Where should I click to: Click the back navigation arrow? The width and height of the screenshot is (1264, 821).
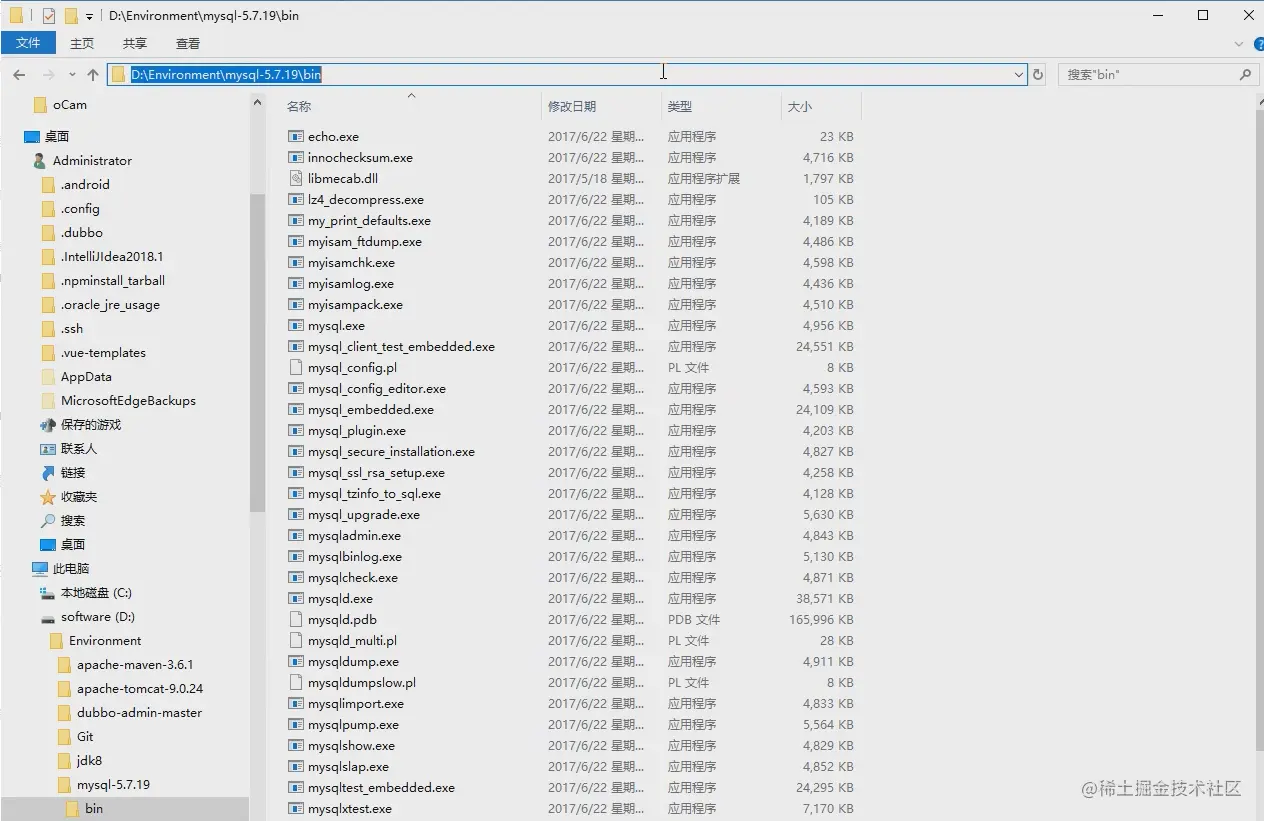[19, 75]
